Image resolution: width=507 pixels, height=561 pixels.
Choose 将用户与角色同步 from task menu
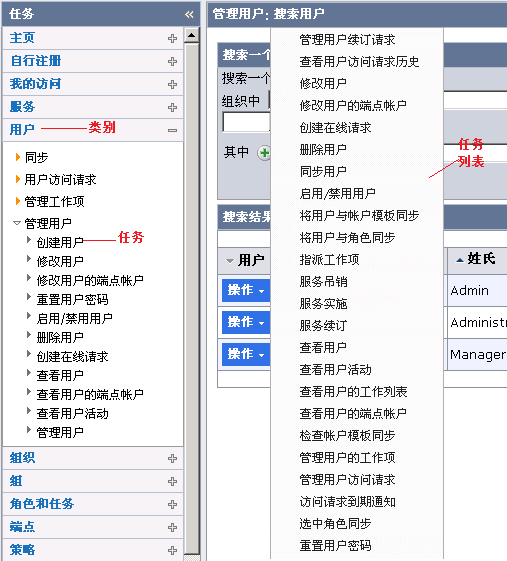[x=347, y=237]
